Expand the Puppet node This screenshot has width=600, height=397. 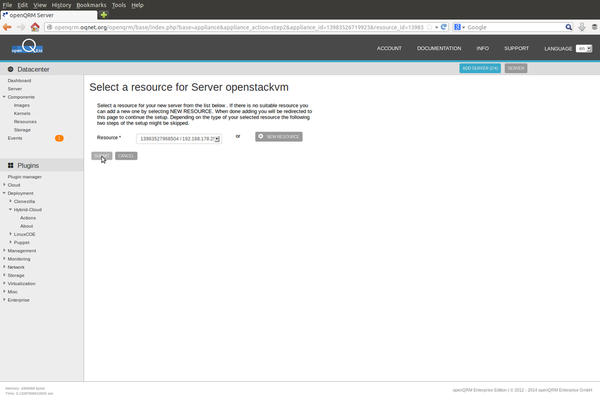(10, 242)
